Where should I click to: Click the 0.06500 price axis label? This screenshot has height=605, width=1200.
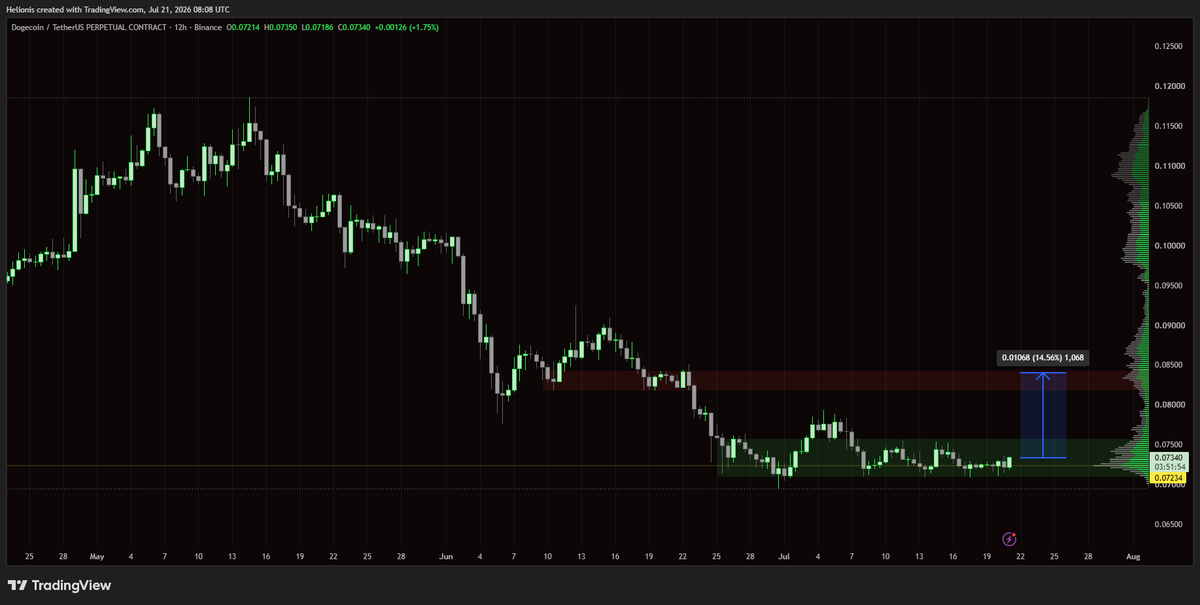coord(1169,524)
